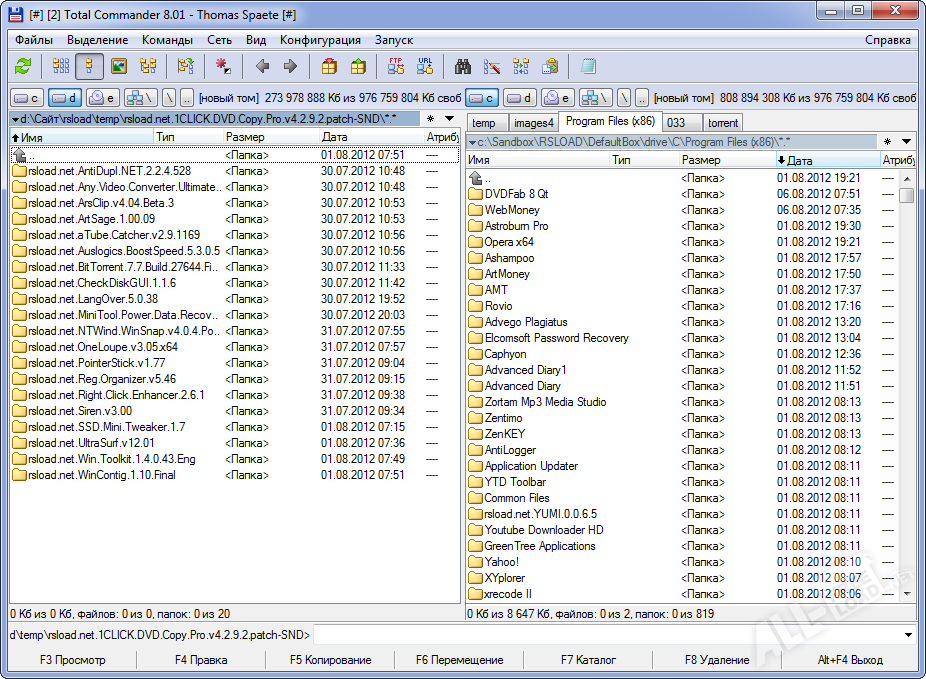Open the notepad icon in toolbar
The image size is (926, 679).
coord(588,67)
